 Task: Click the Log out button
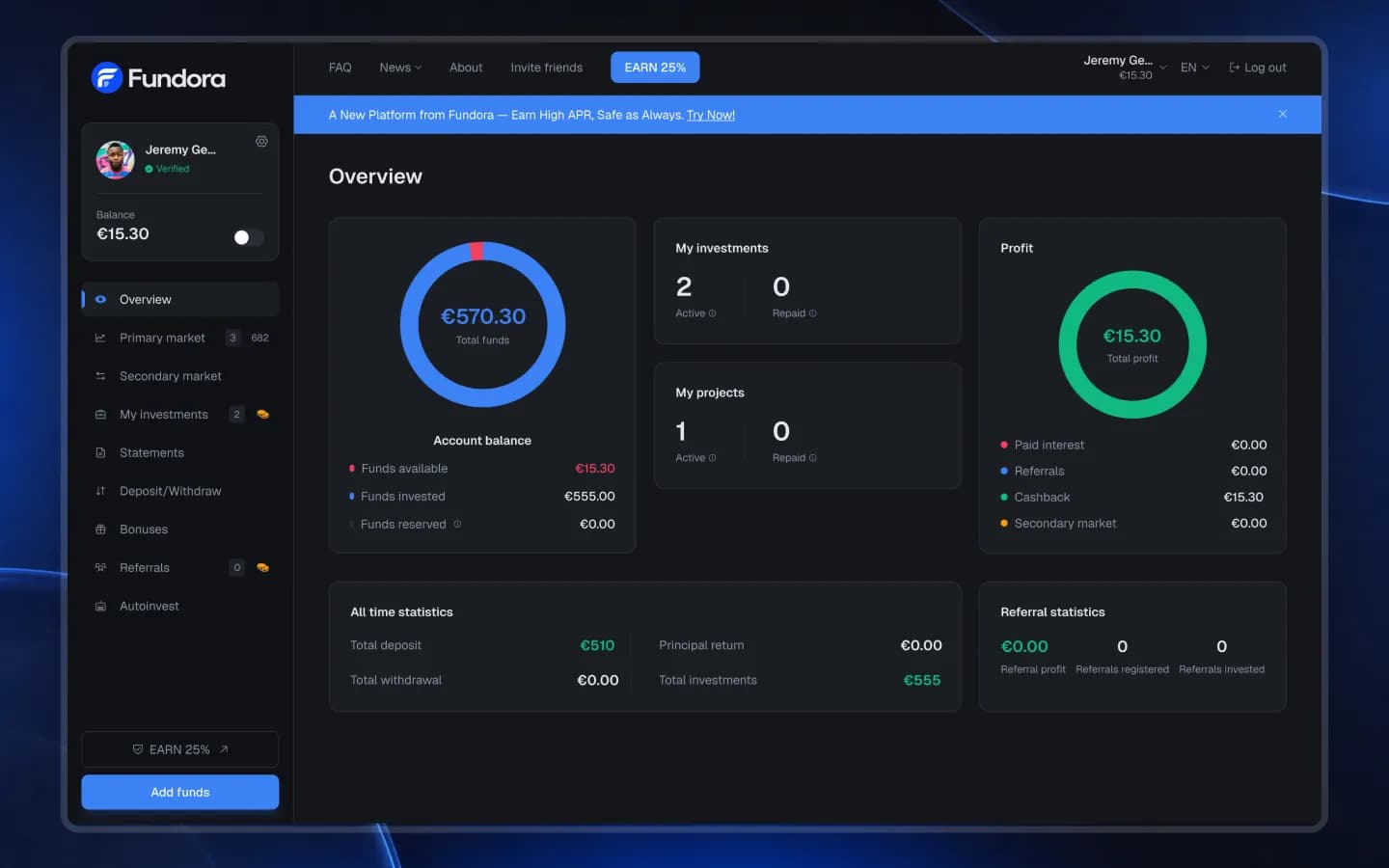click(x=1258, y=68)
